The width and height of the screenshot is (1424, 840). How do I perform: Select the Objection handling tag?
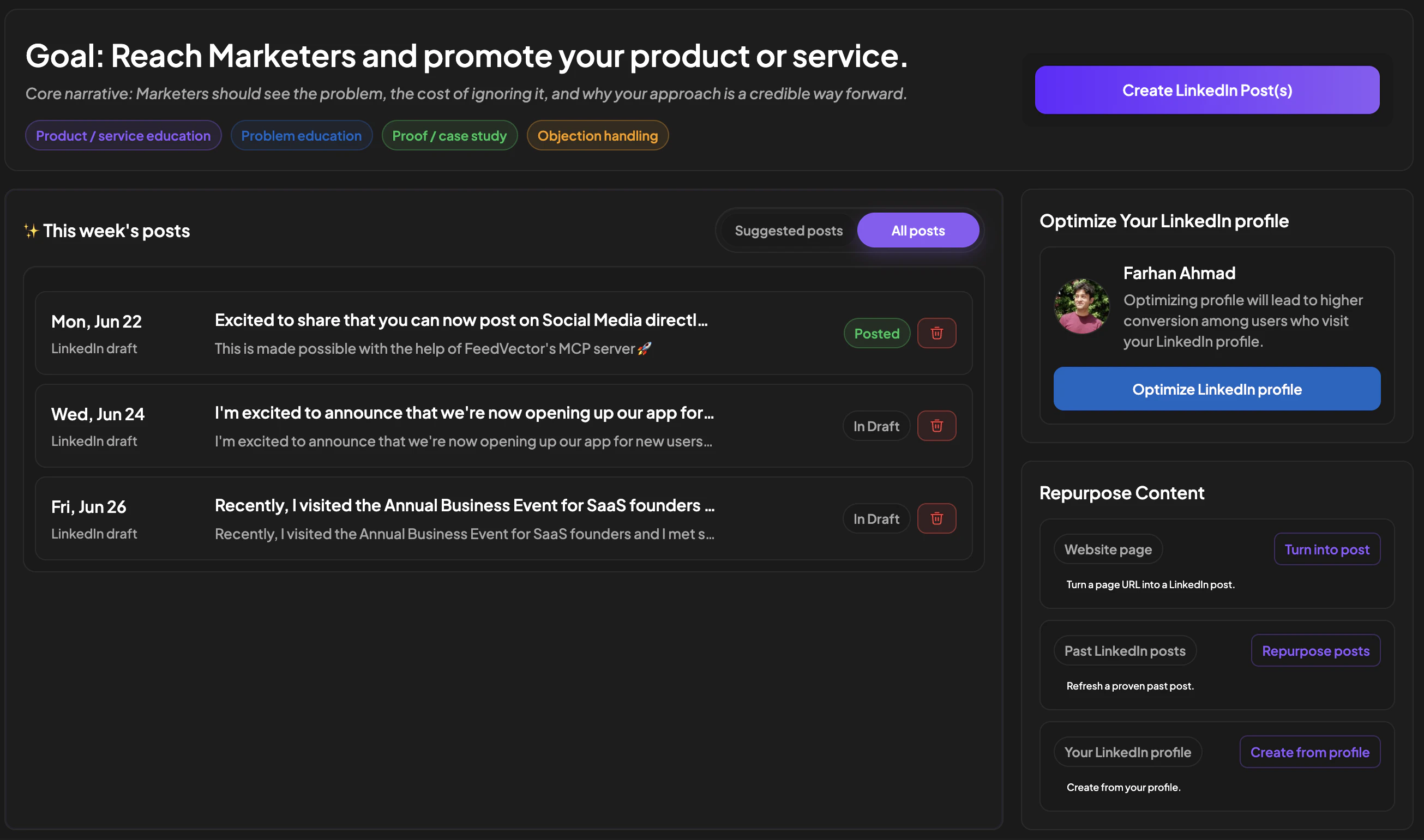(x=597, y=135)
